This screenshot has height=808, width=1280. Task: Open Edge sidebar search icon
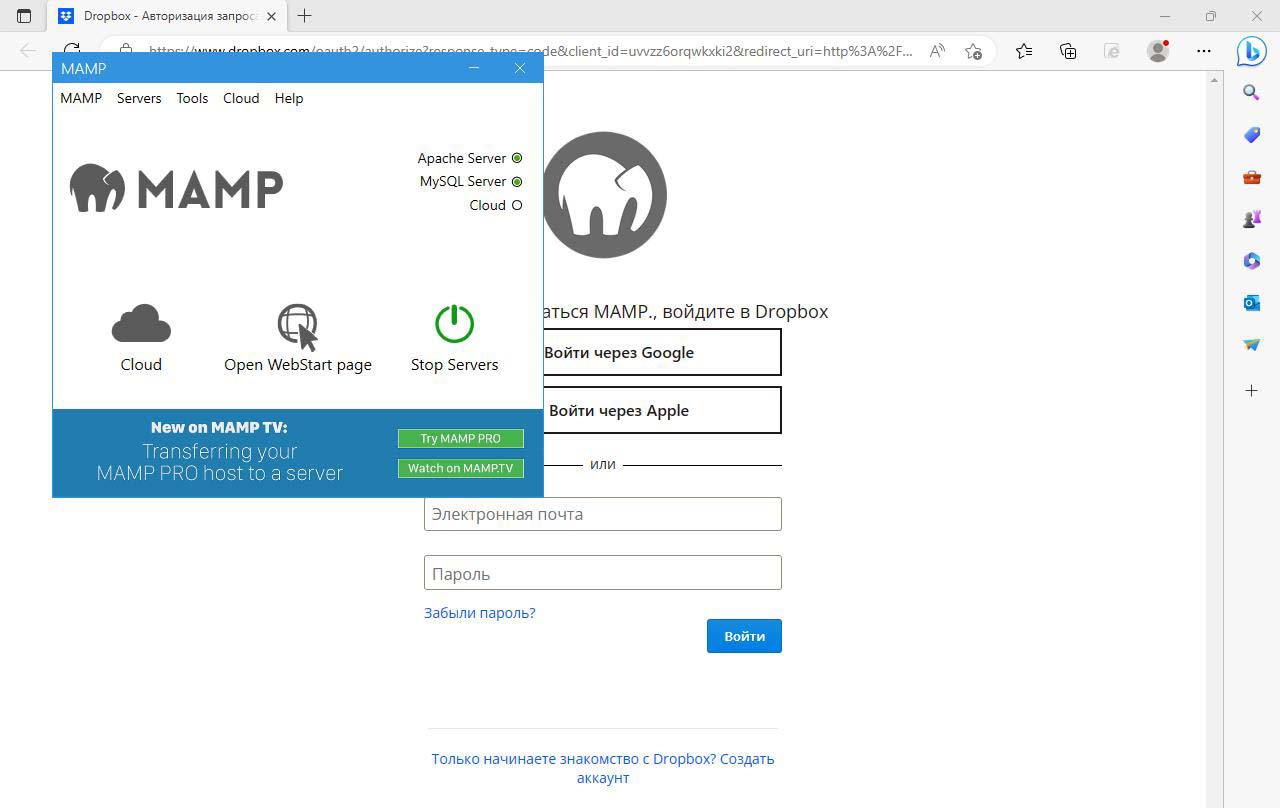[1251, 93]
